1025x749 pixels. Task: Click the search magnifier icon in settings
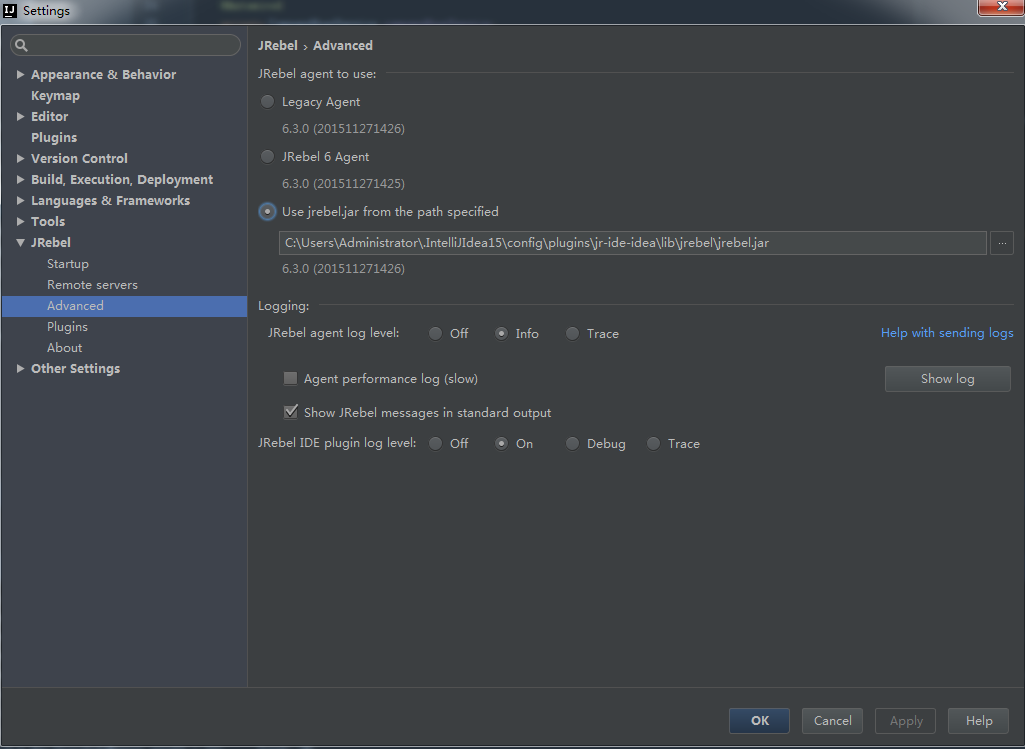point(22,45)
